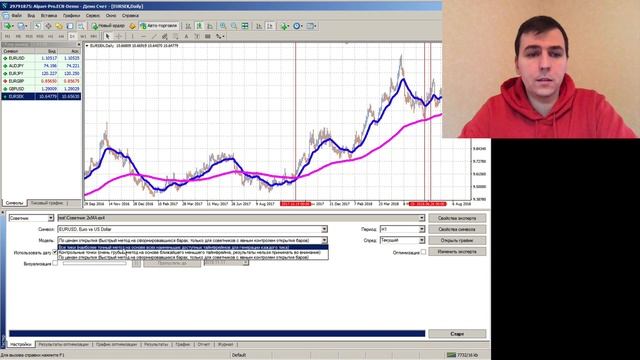Select the trendline tool

(x=154, y=36)
